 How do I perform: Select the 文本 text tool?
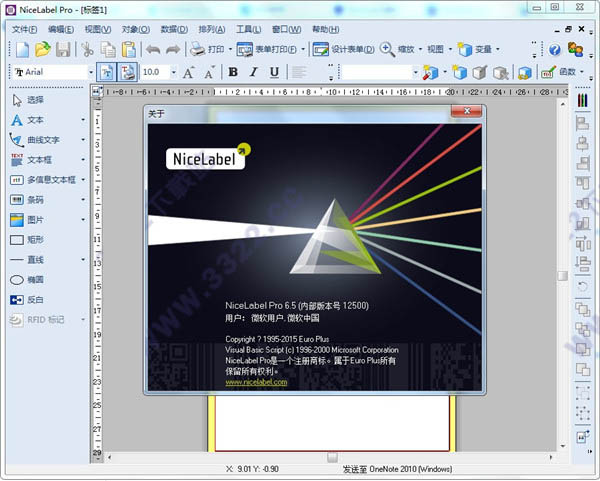tap(27, 120)
